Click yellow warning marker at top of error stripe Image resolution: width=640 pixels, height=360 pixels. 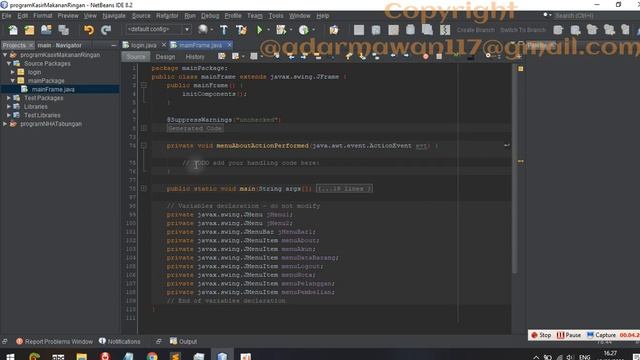click(521, 69)
